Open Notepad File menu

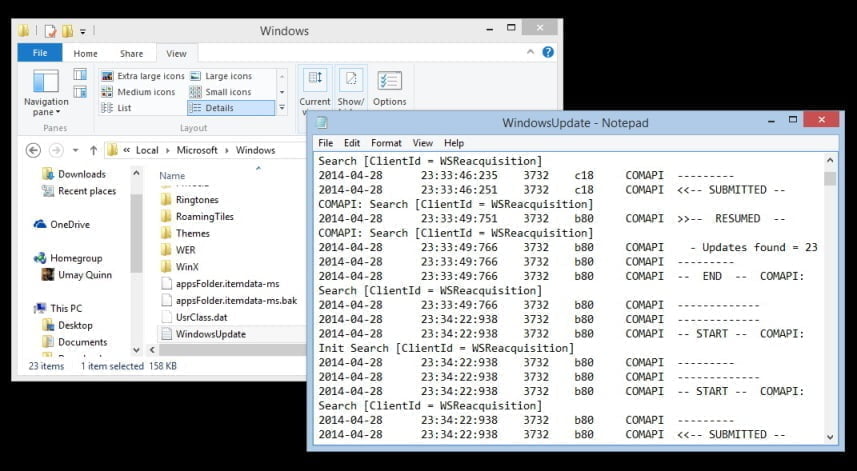point(325,143)
